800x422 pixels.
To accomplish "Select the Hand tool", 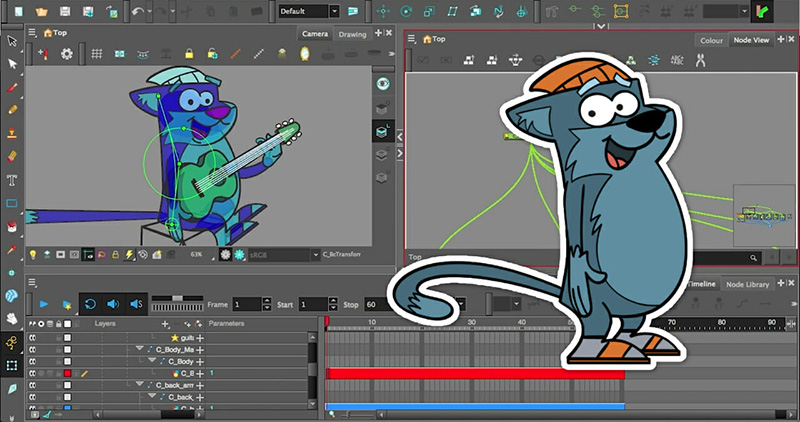I will (x=13, y=319).
